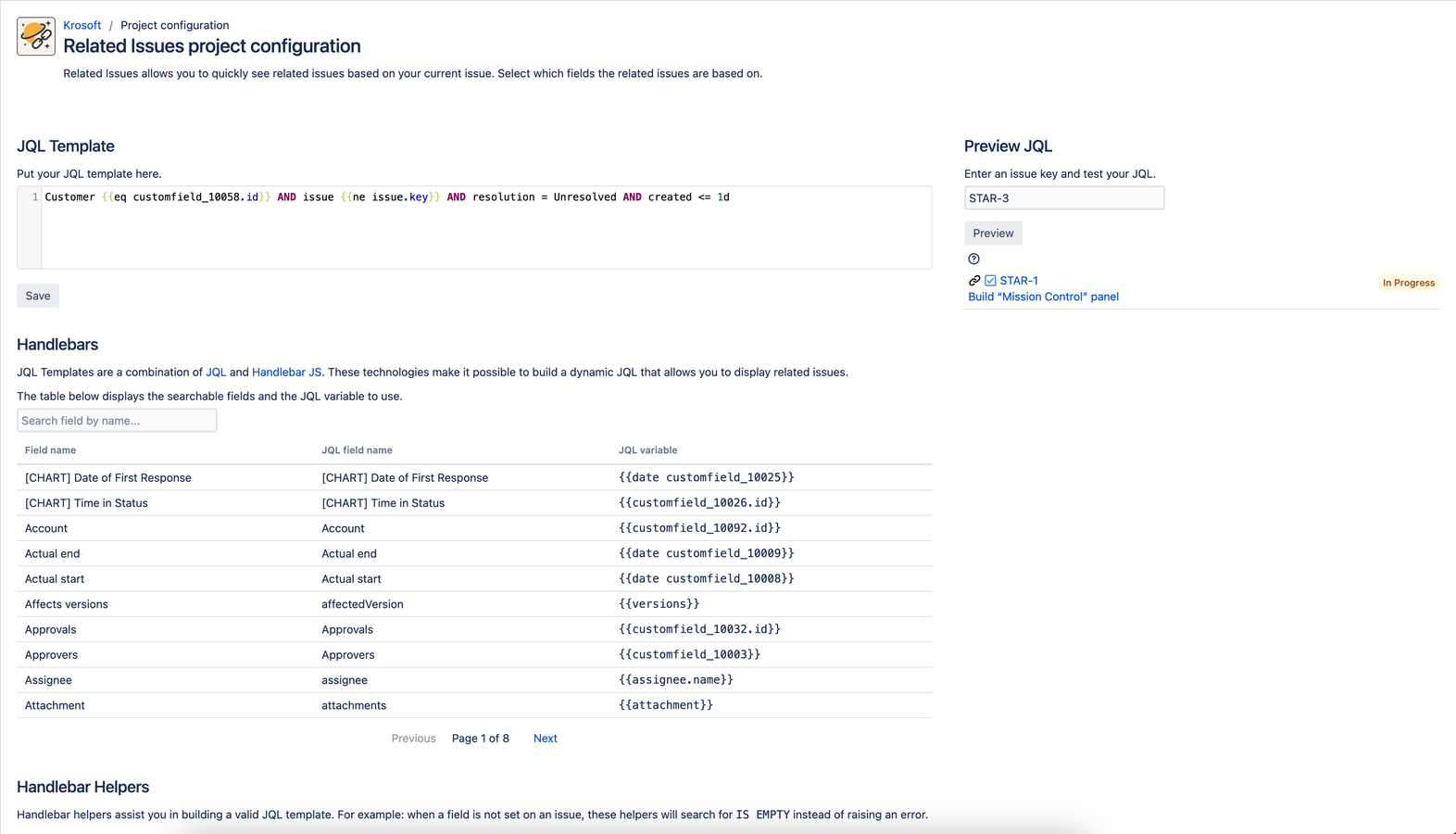Select the {{customfield_10003}} variable
The image size is (1456, 834).
tap(690, 654)
